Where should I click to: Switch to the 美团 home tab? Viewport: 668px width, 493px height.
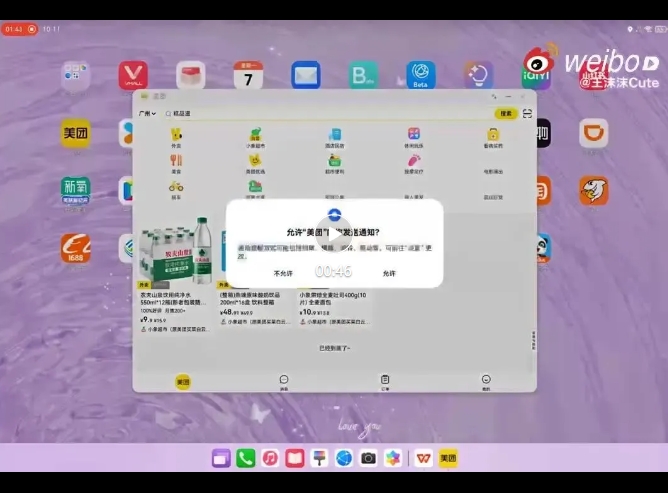183,381
